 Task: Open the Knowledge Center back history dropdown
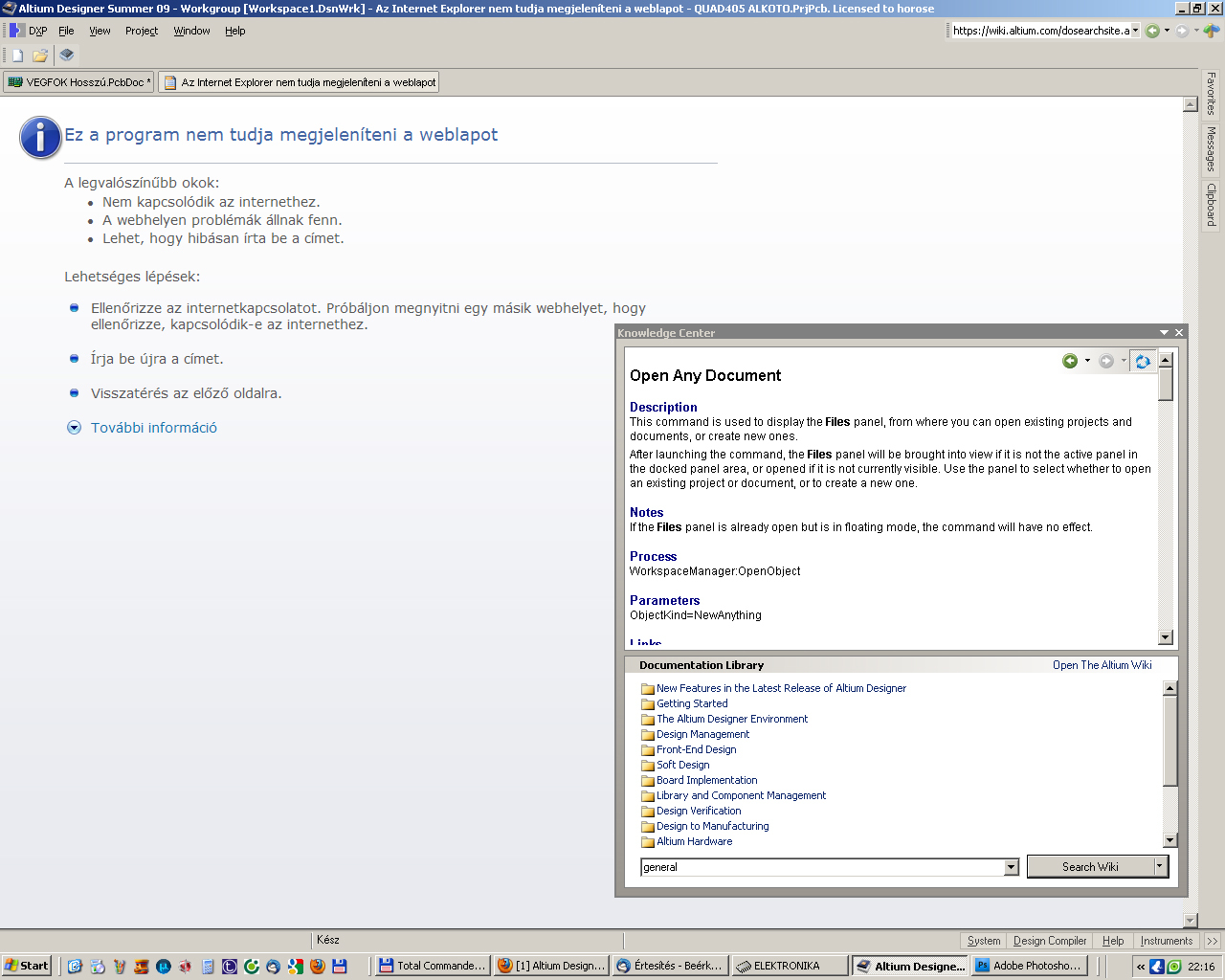point(1087,361)
